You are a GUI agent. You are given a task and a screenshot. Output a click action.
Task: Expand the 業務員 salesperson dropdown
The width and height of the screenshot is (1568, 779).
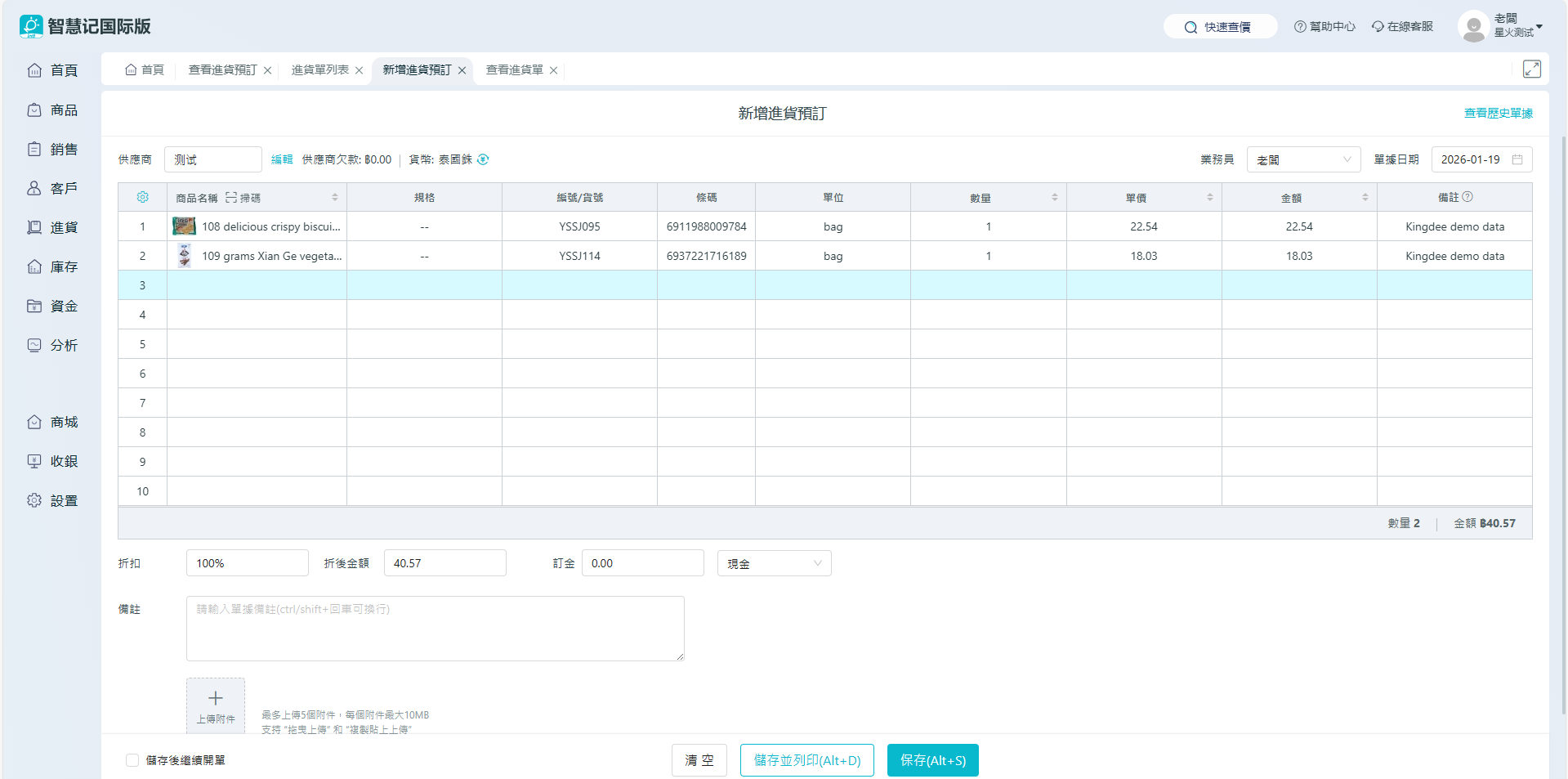pos(1303,159)
